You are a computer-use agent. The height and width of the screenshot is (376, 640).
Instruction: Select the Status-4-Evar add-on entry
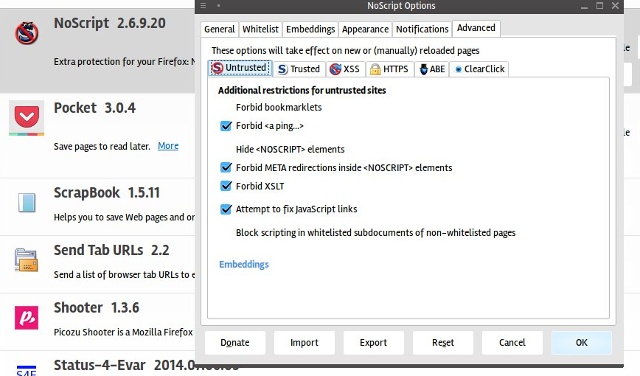coord(98,364)
